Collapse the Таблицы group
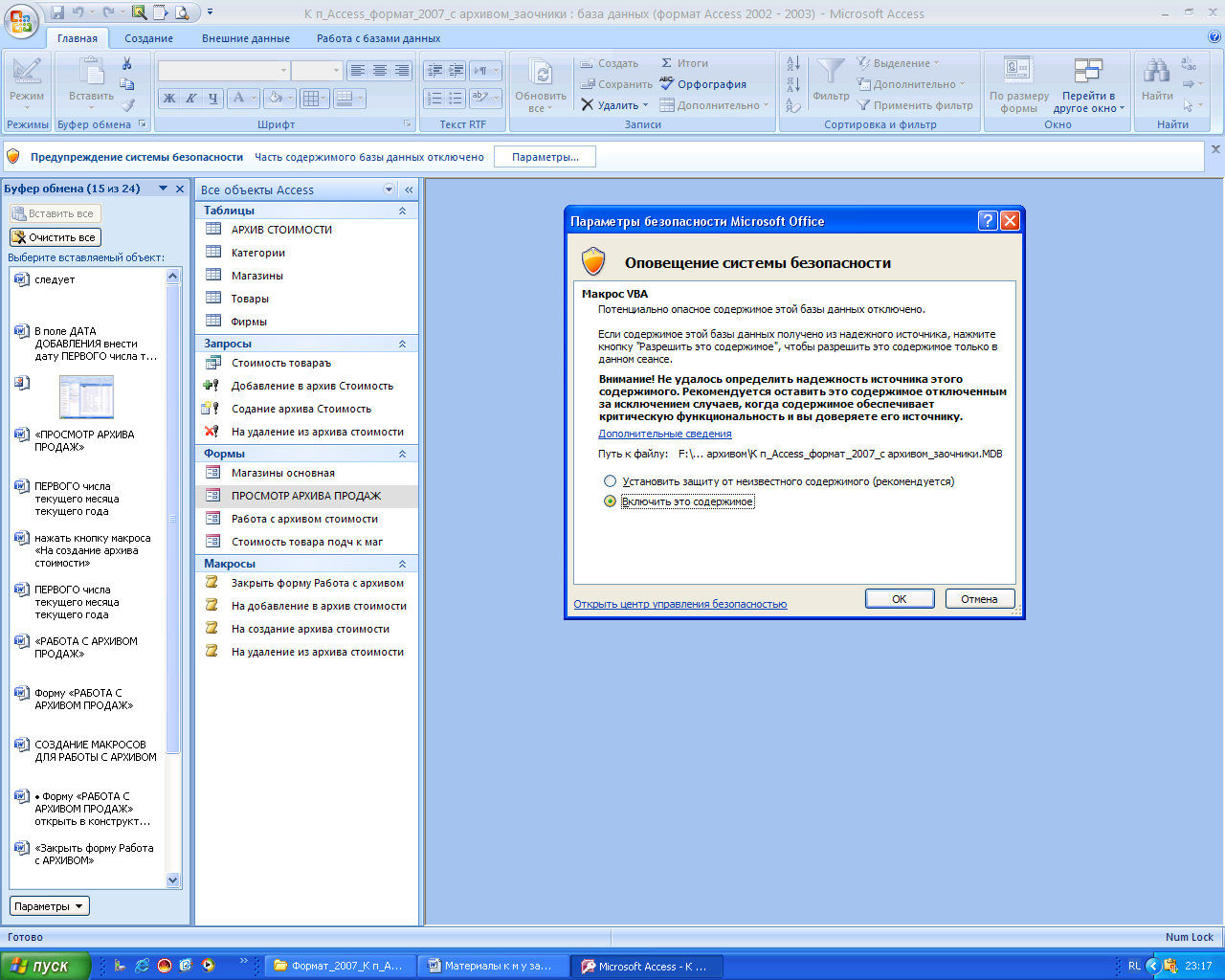1225x980 pixels. pyautogui.click(x=402, y=211)
